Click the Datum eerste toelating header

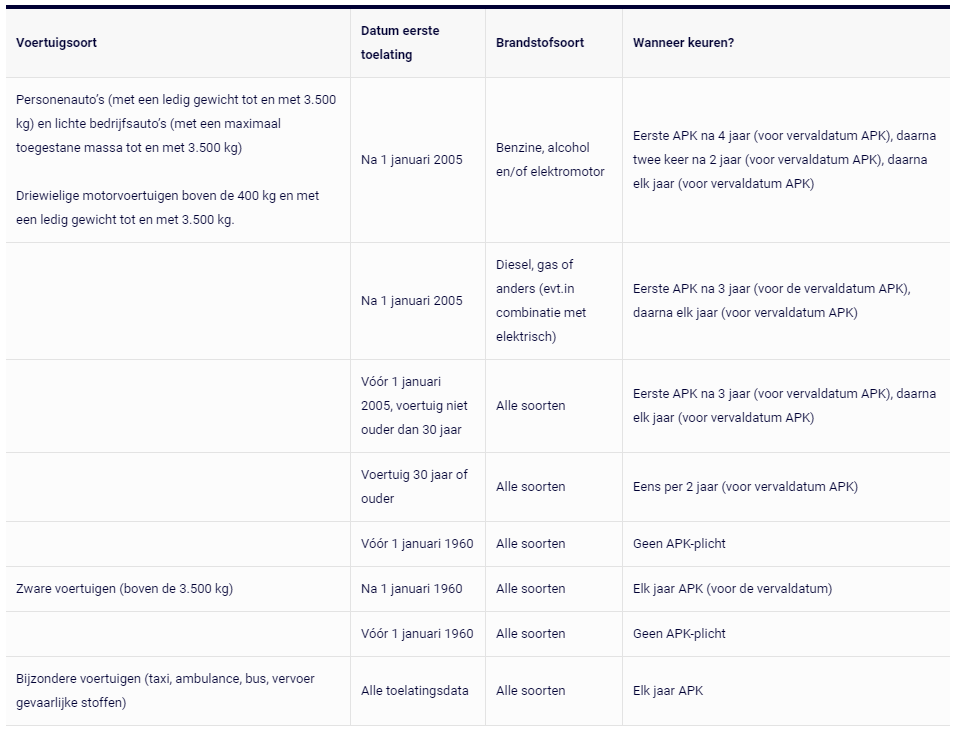tap(400, 43)
